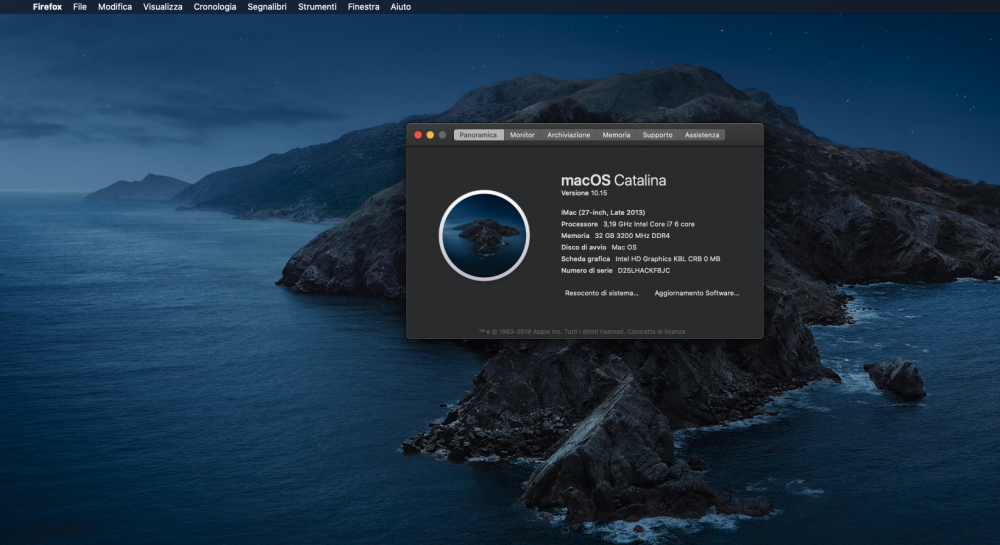The width and height of the screenshot is (1000, 545).
Task: Click the macOS Catalina title
Action: point(614,180)
